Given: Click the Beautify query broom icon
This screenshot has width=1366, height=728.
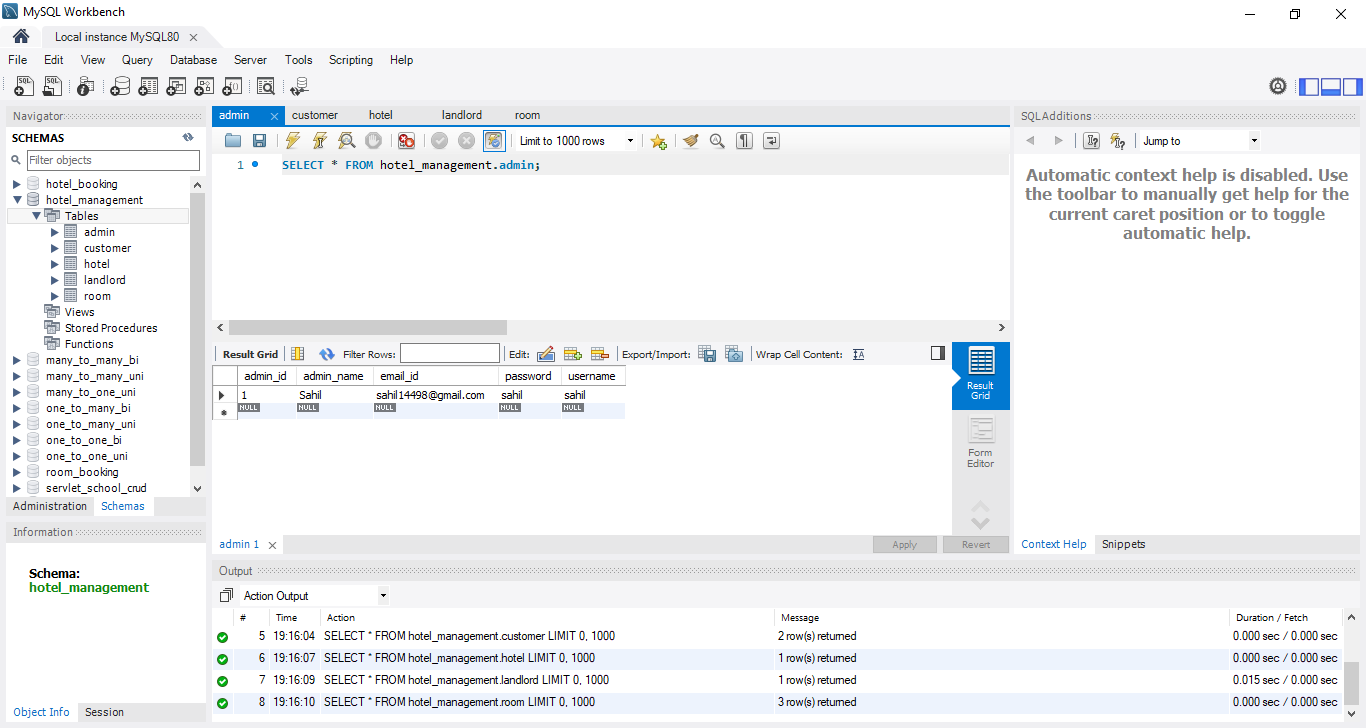Looking at the screenshot, I should pyautogui.click(x=690, y=141).
